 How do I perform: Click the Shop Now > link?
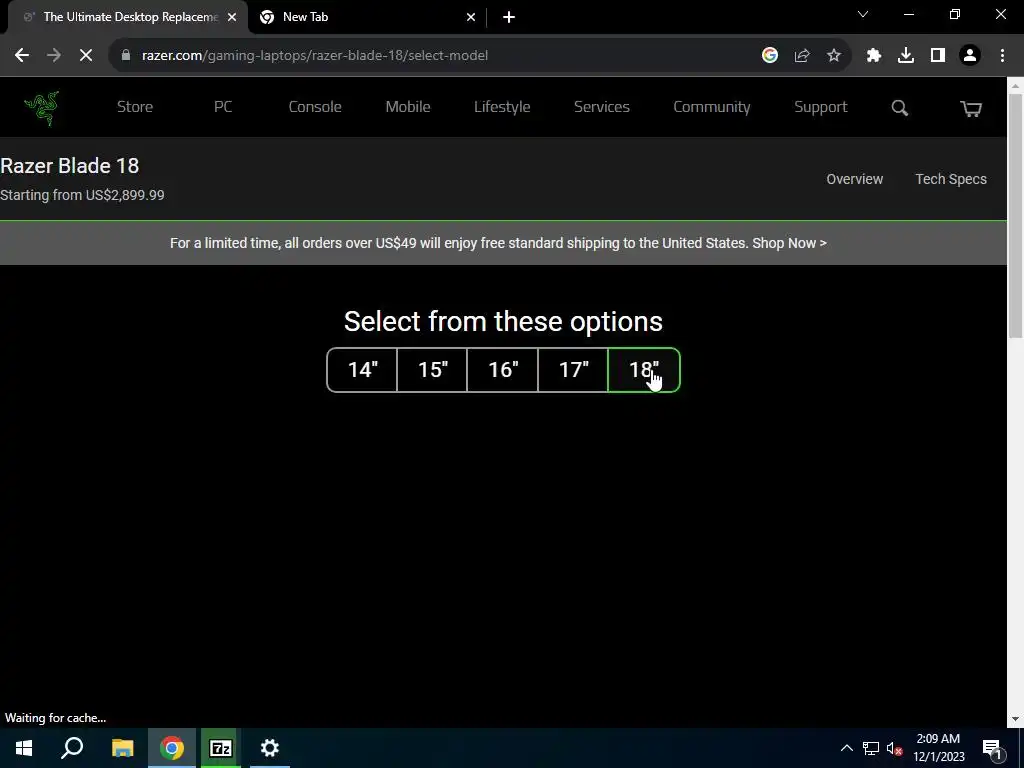pyautogui.click(x=789, y=243)
